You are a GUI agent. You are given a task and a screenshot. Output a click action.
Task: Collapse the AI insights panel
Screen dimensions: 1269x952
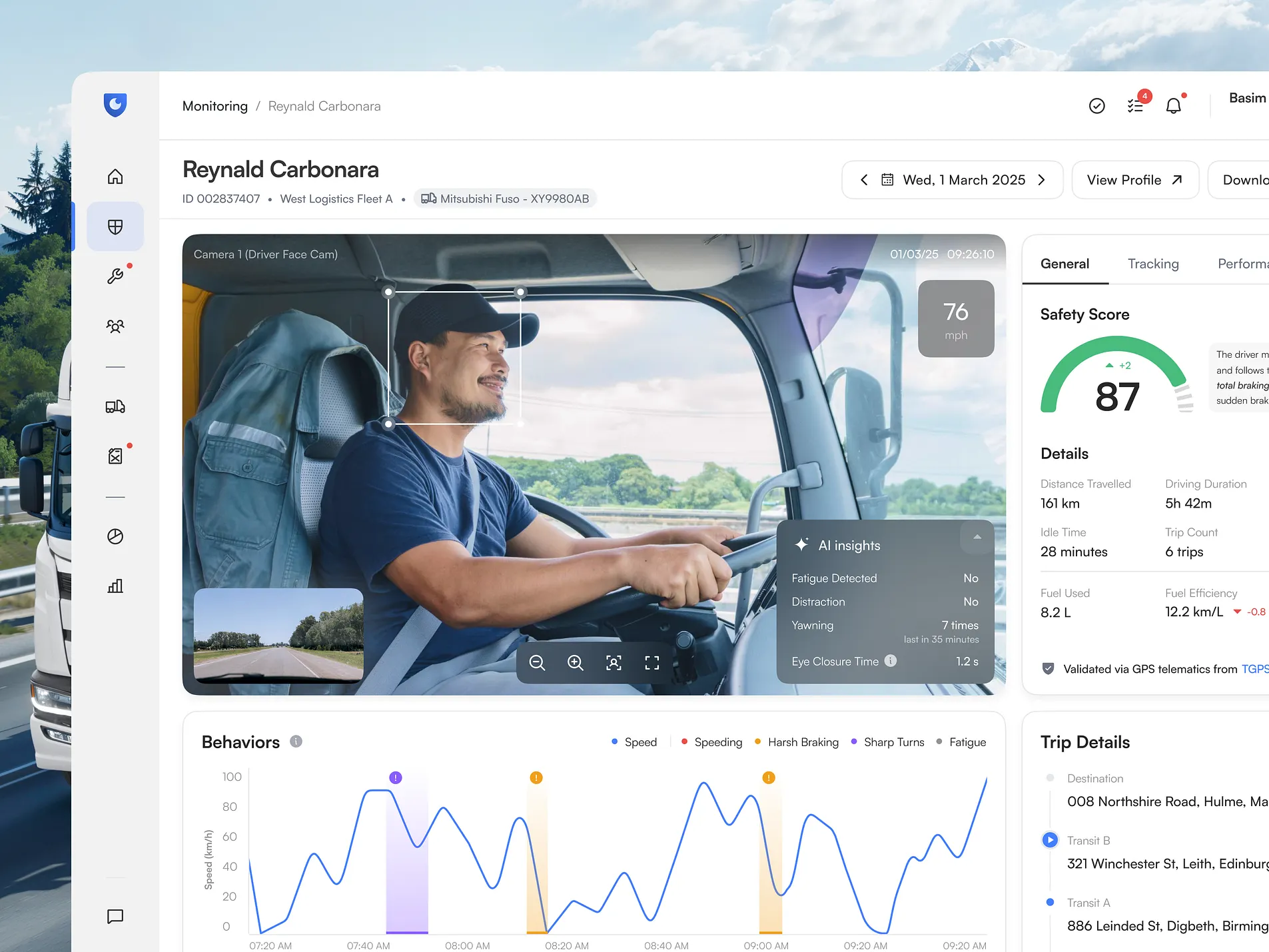pyautogui.click(x=977, y=537)
